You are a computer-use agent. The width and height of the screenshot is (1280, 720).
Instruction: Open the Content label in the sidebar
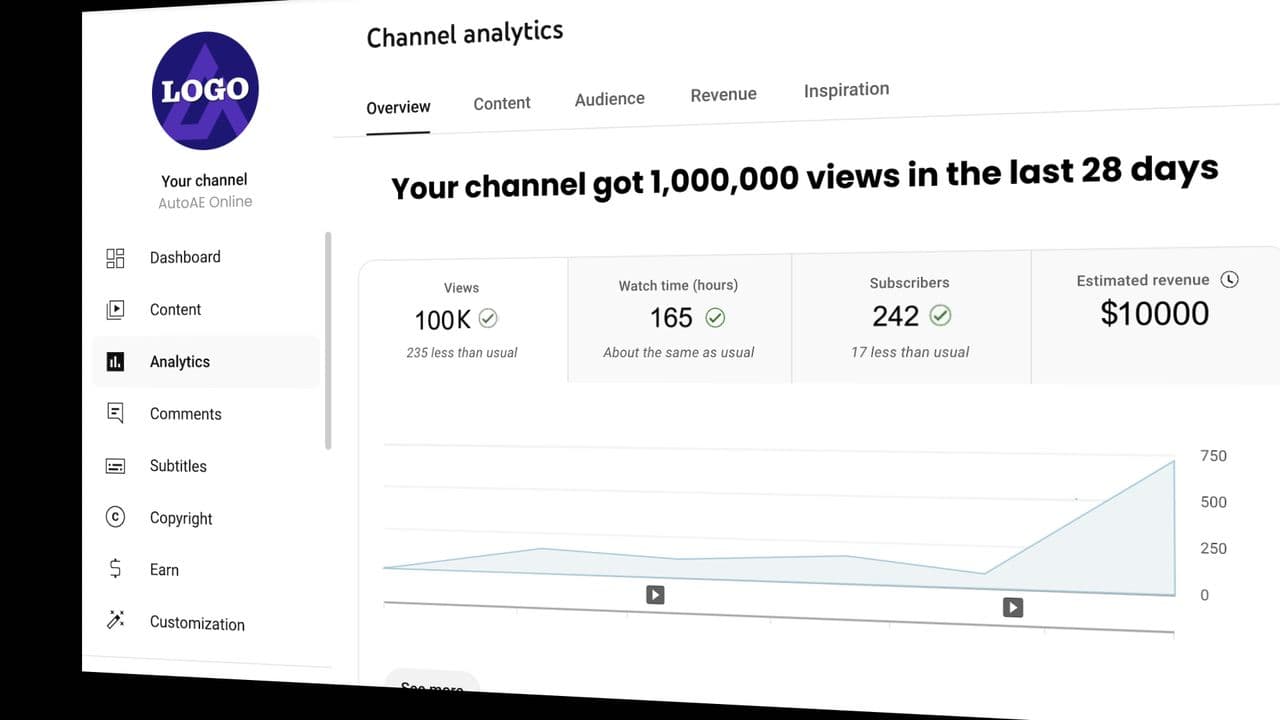(x=175, y=310)
